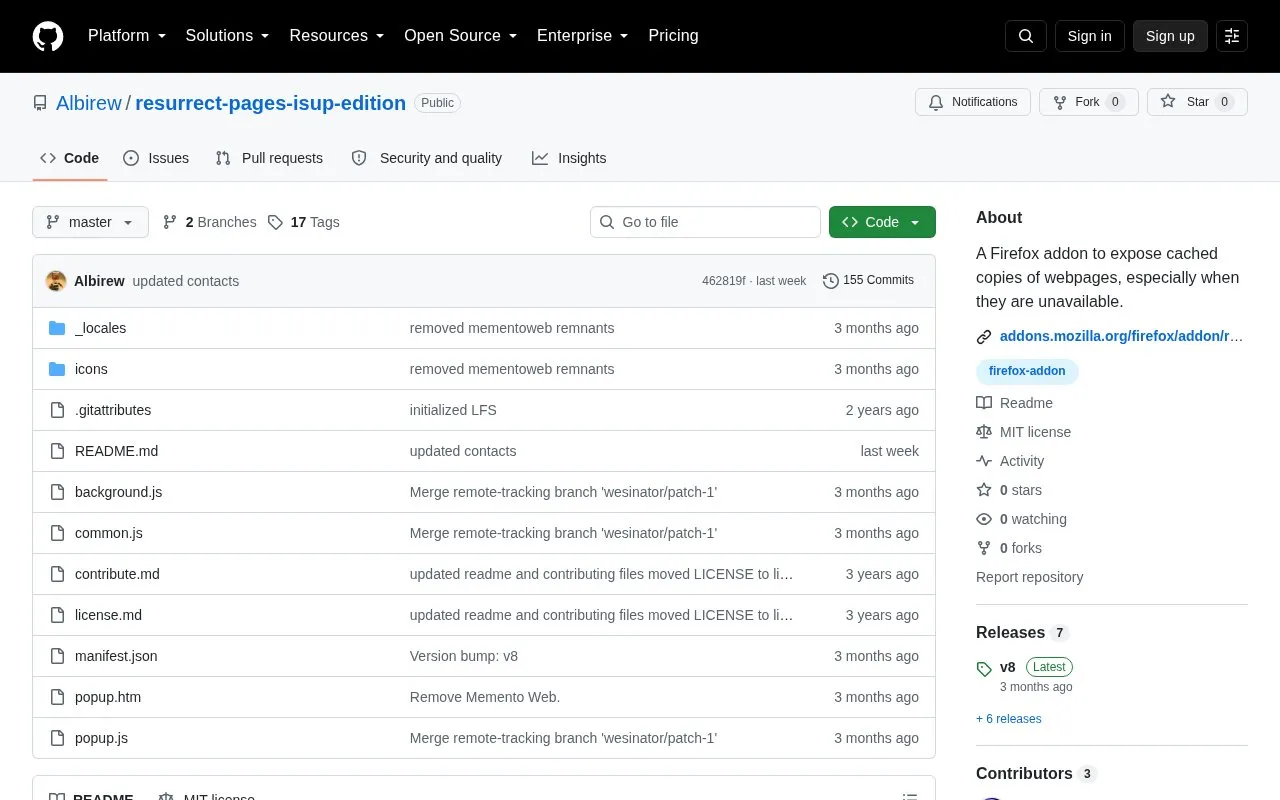This screenshot has width=1280, height=800.
Task: Click the v8 release tag icon
Action: 984,668
